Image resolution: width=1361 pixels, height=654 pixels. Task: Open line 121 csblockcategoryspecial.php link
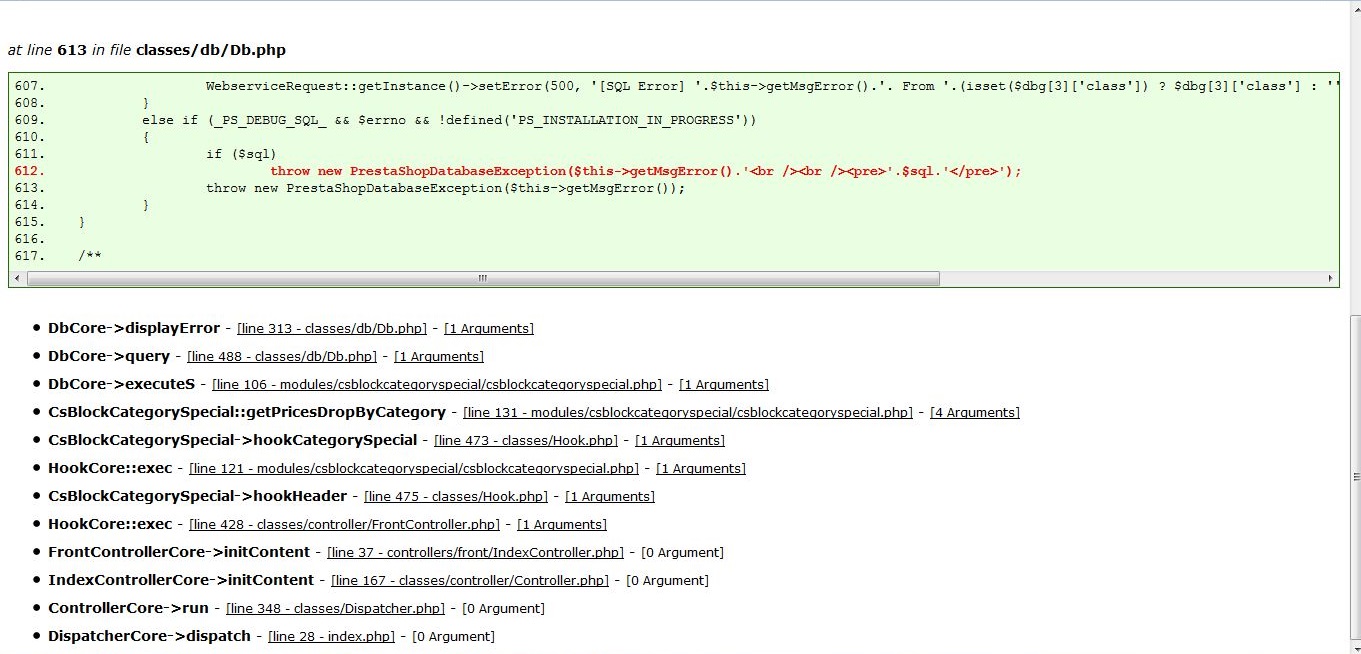[414, 468]
